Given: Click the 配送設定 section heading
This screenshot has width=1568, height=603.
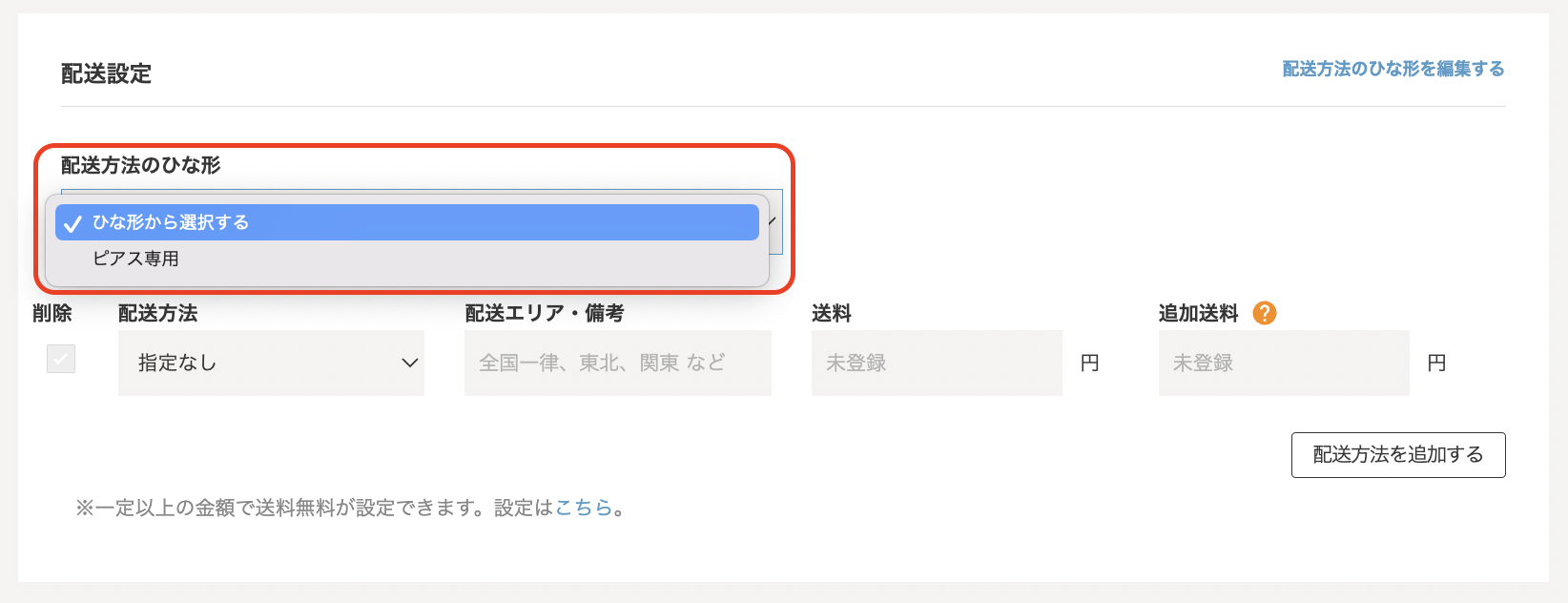Looking at the screenshot, I should coord(106,73).
